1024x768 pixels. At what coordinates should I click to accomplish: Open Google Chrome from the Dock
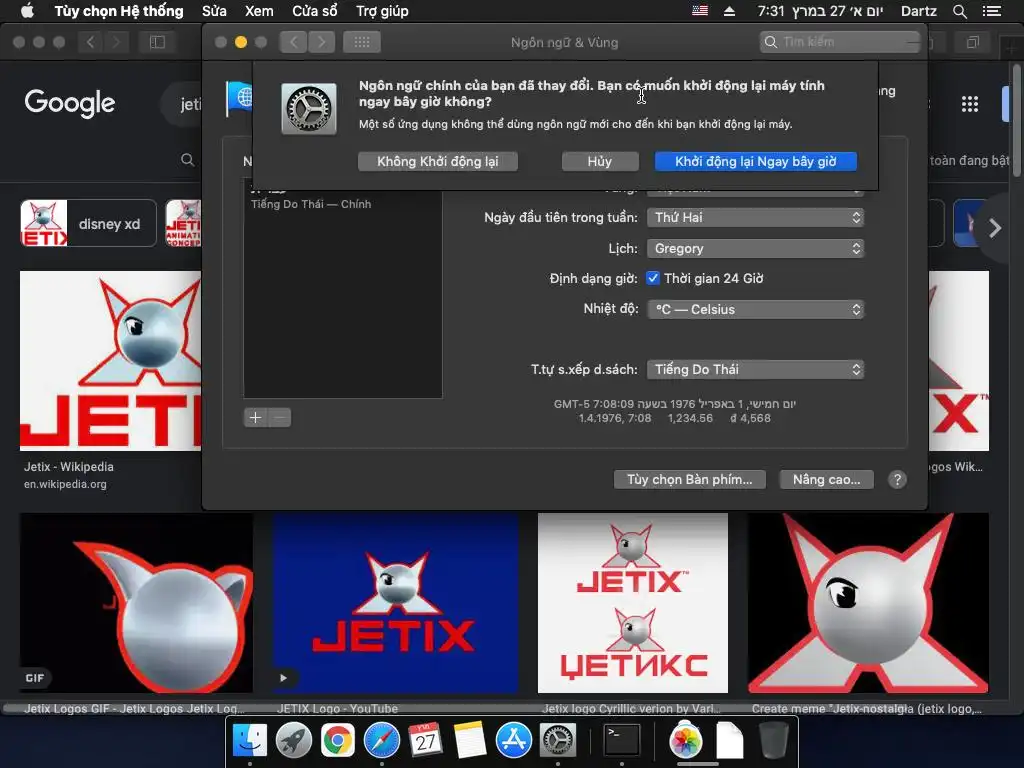pyautogui.click(x=338, y=741)
